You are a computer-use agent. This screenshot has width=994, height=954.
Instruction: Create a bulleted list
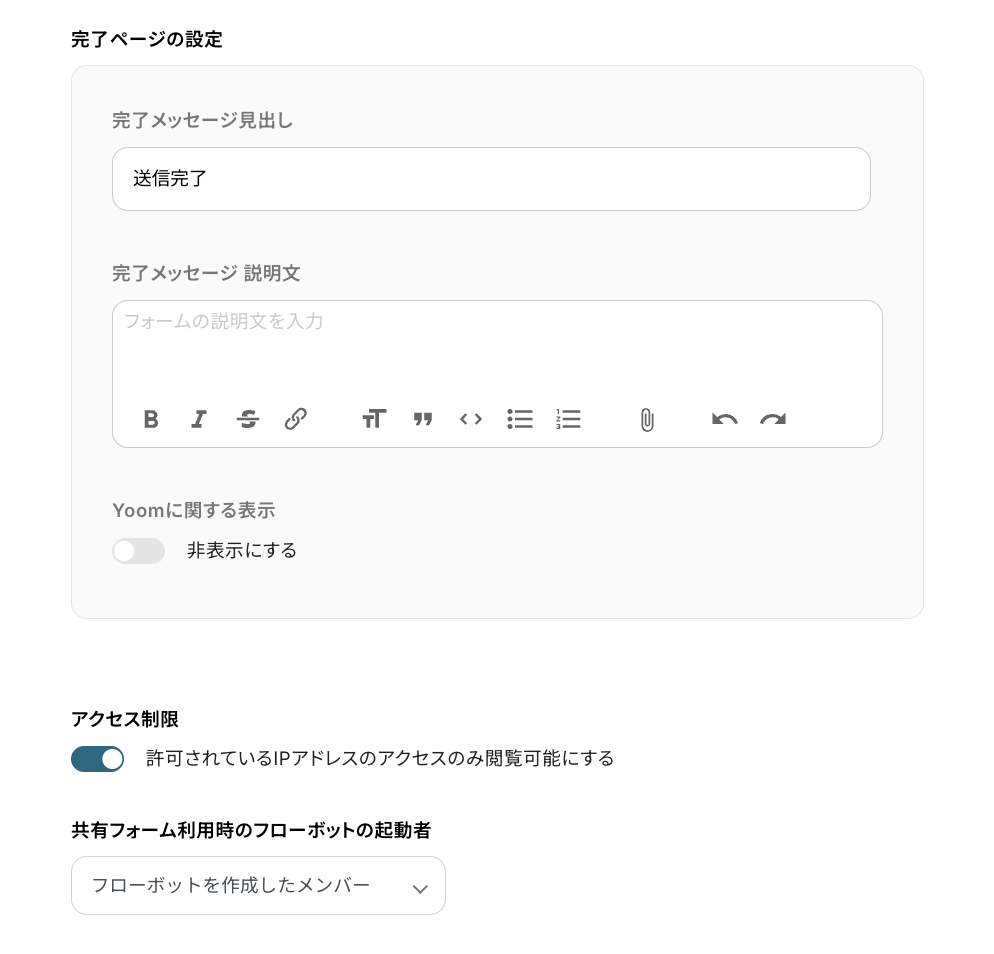pos(520,419)
